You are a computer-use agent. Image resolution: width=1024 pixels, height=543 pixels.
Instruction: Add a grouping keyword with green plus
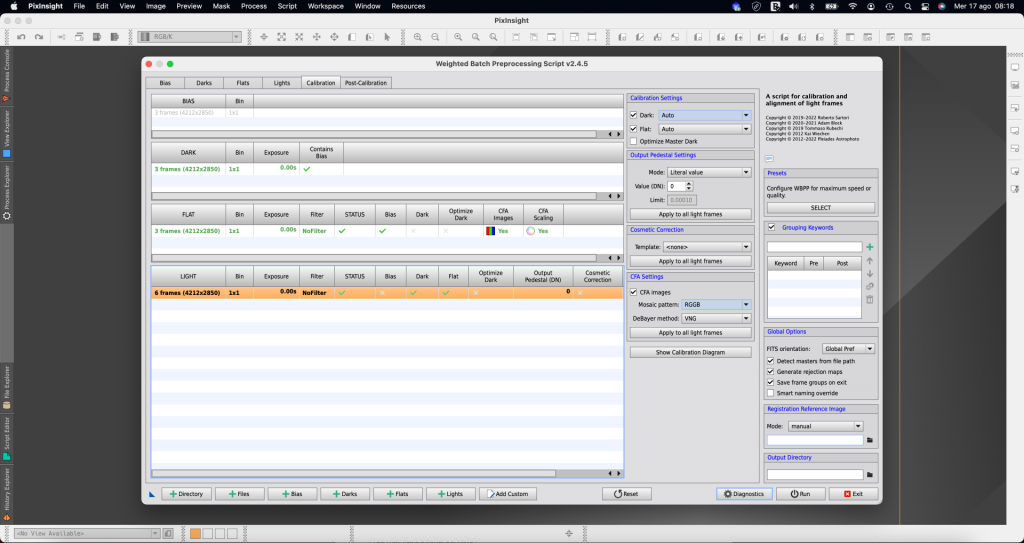pos(870,246)
